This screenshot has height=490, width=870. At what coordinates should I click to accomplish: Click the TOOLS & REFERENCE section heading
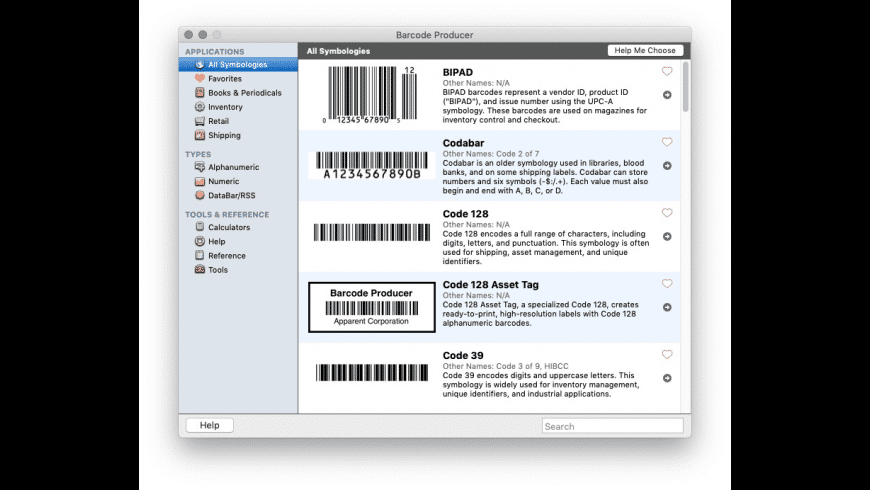227,214
